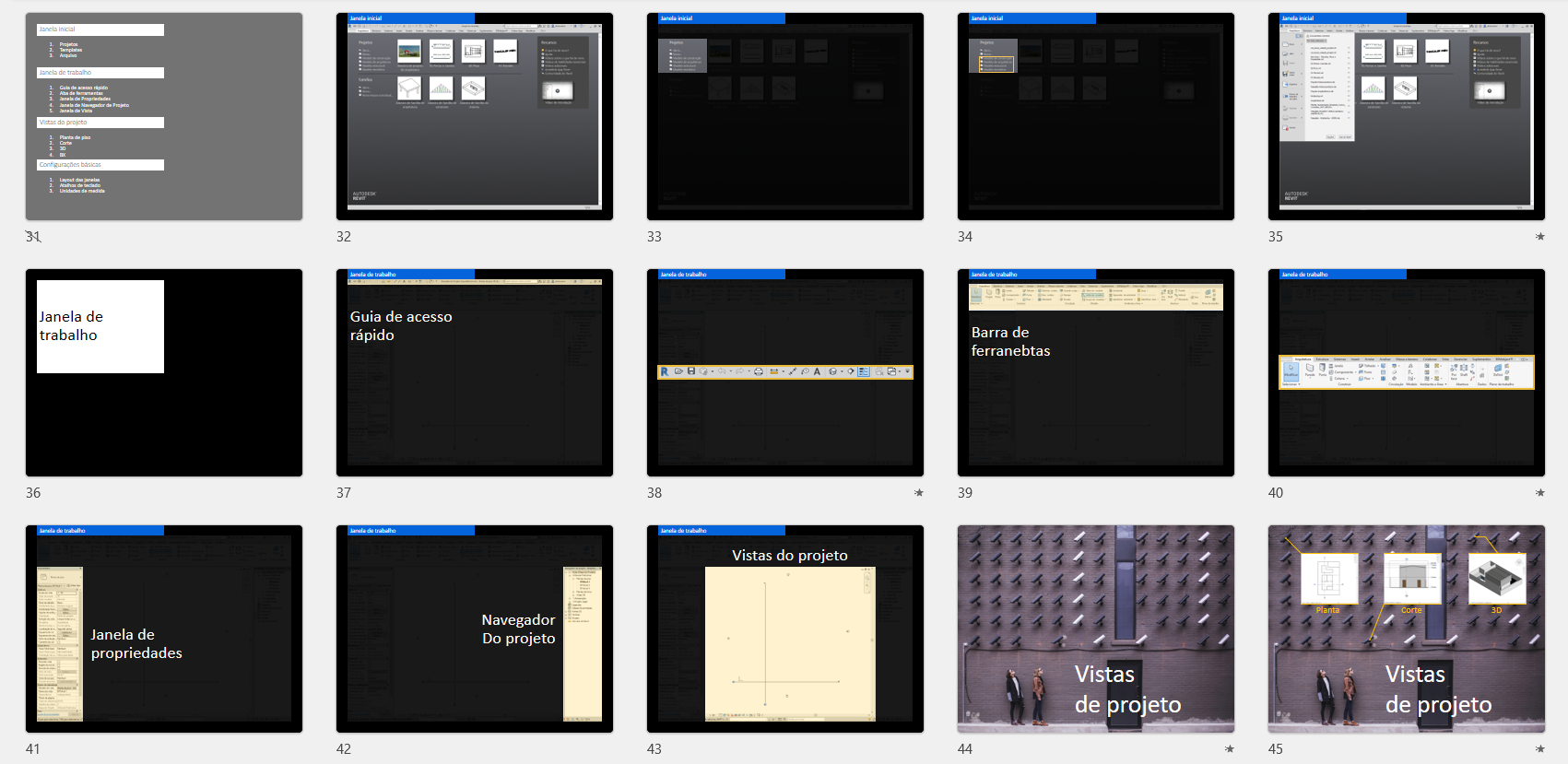Select slide 38 with the quick access toolbar
The height and width of the screenshot is (764, 1568).
click(x=785, y=372)
